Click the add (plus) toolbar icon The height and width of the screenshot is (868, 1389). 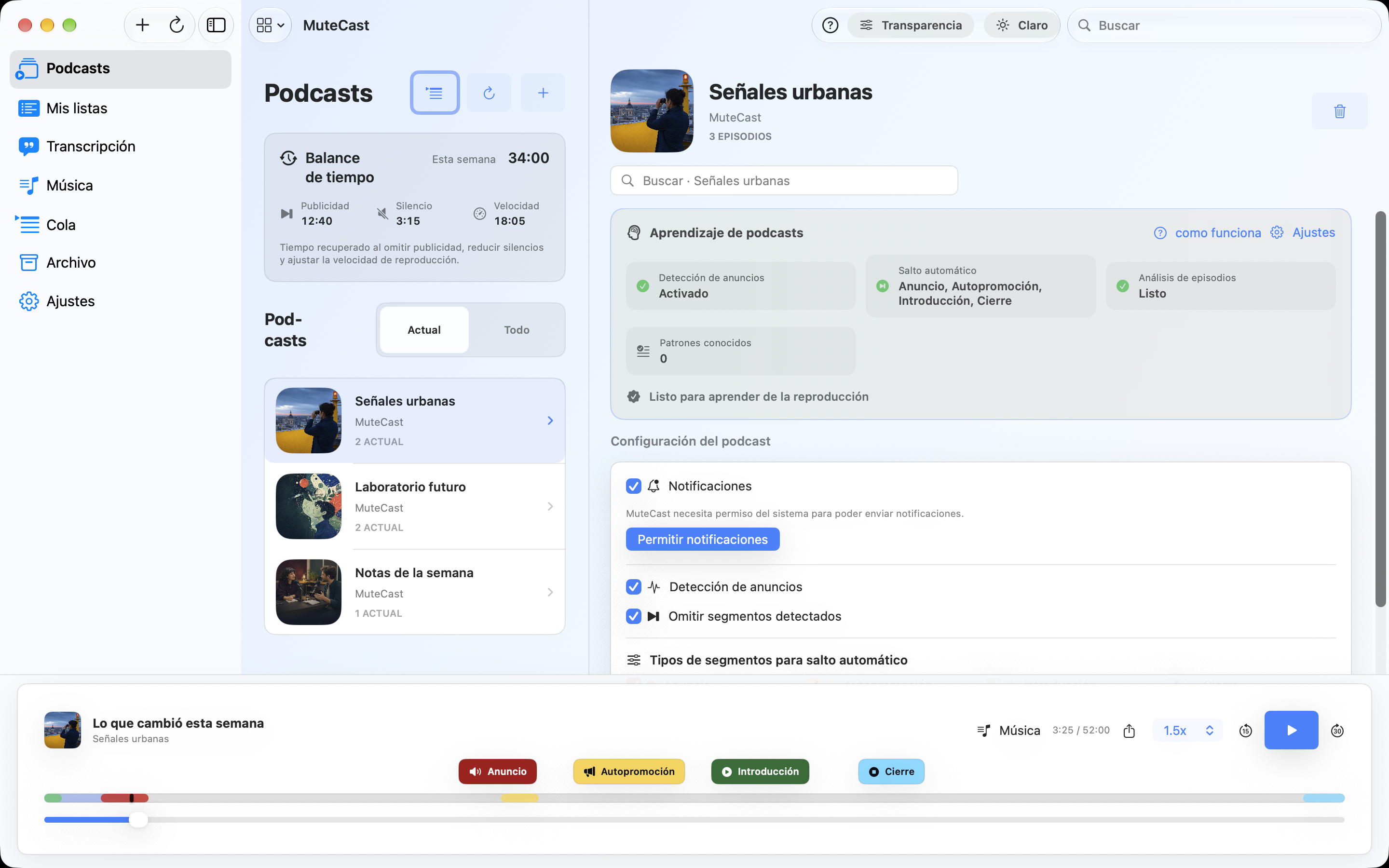coord(142,25)
